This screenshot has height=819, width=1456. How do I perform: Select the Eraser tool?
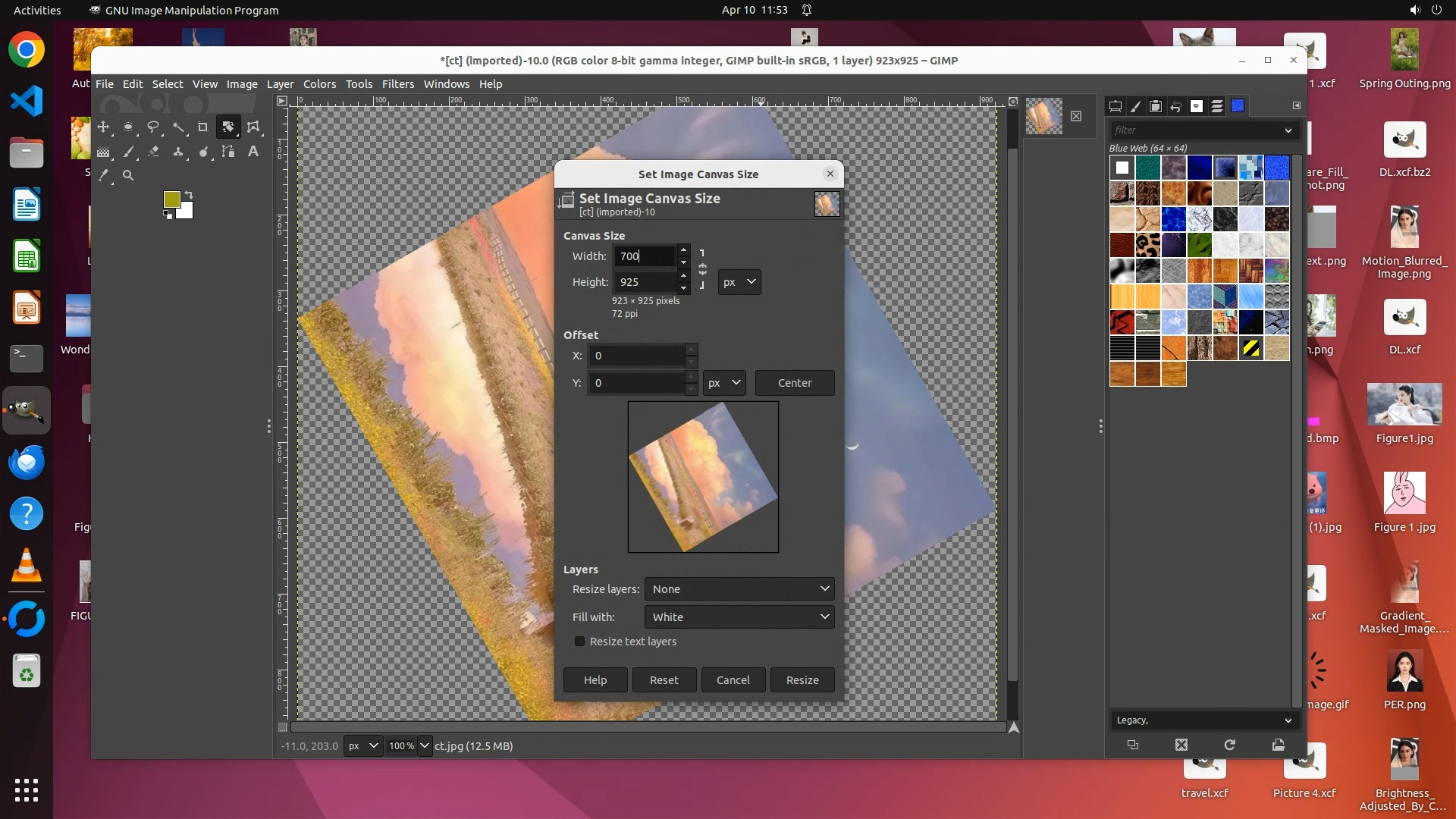(x=153, y=152)
